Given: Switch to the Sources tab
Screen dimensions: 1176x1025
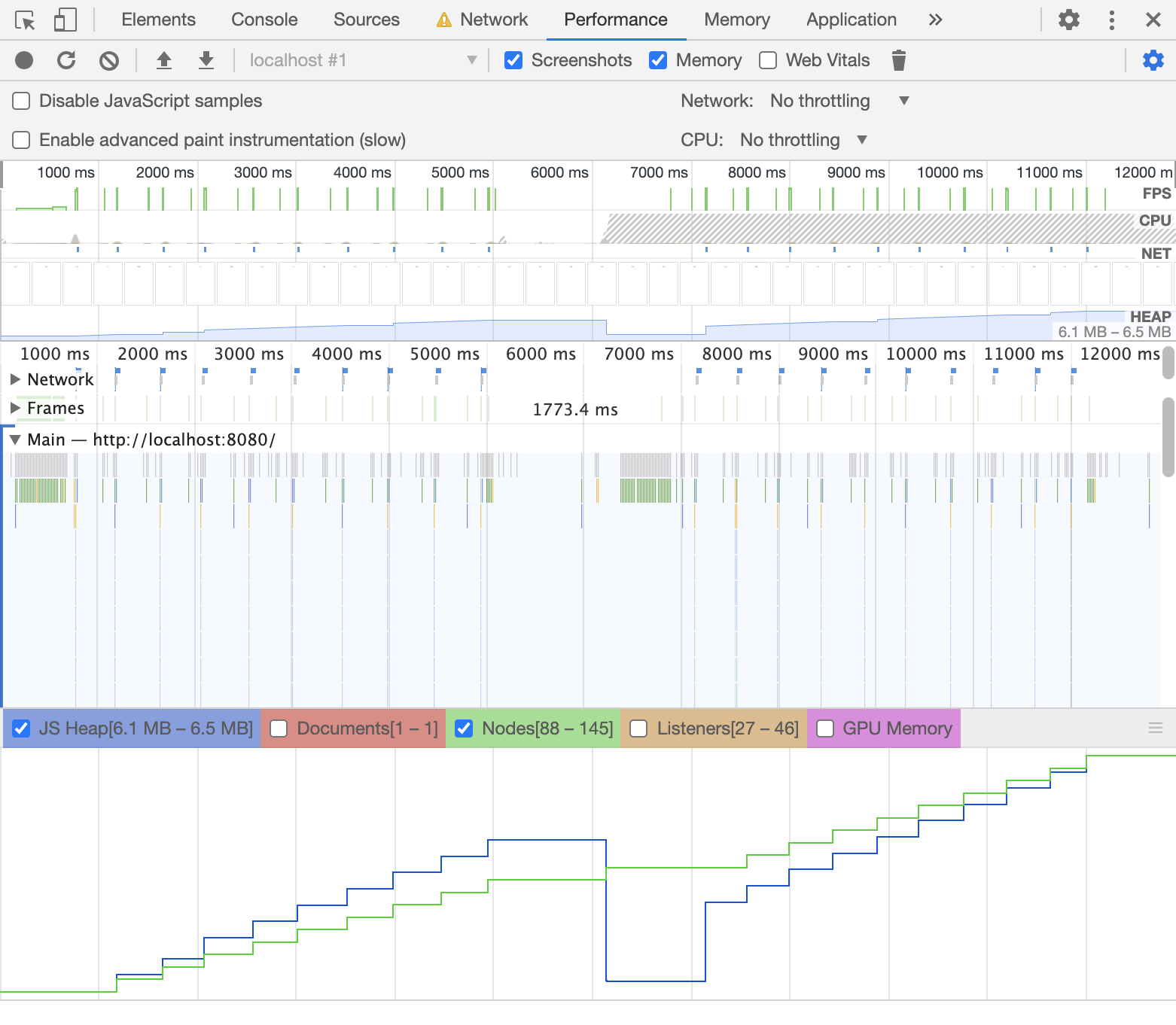Looking at the screenshot, I should 367,20.
